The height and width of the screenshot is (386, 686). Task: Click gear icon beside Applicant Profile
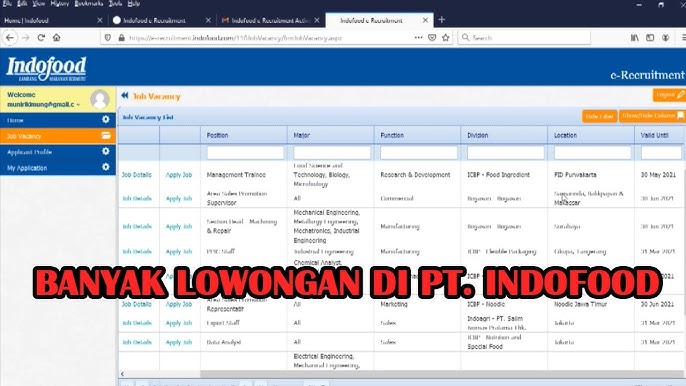tap(105, 151)
